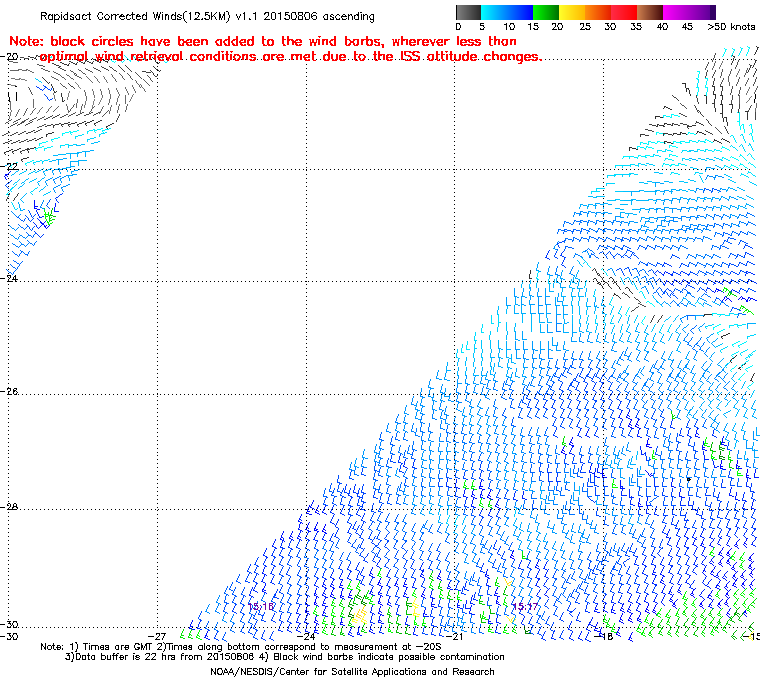Click the black circle wind barb marker
The height and width of the screenshot is (688, 760).
(x=689, y=480)
